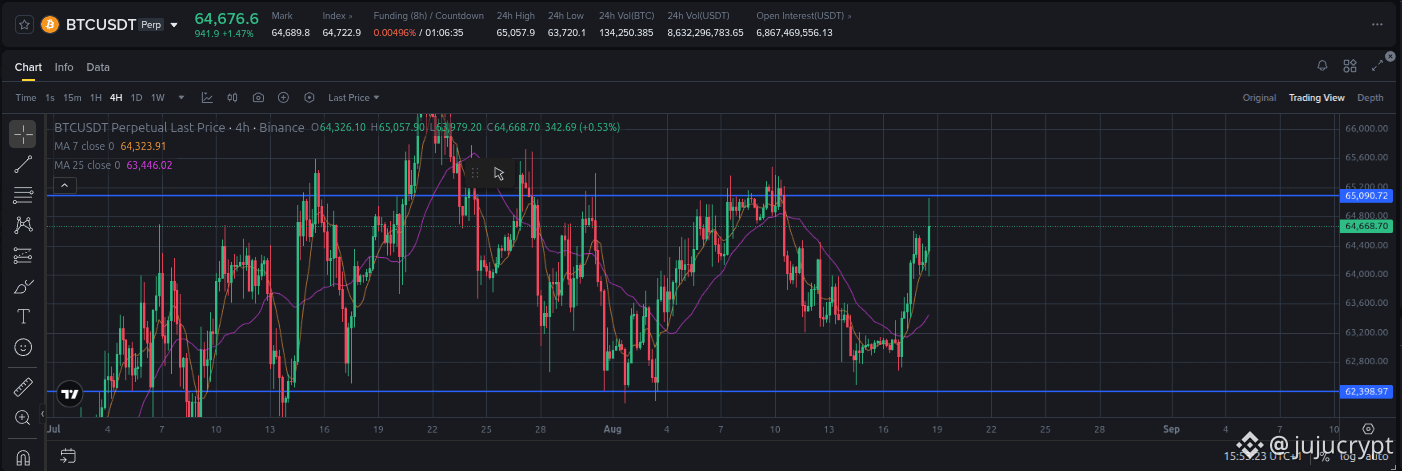This screenshot has height=471, width=1402.
Task: Select the Time interval view
Action: click(26, 97)
